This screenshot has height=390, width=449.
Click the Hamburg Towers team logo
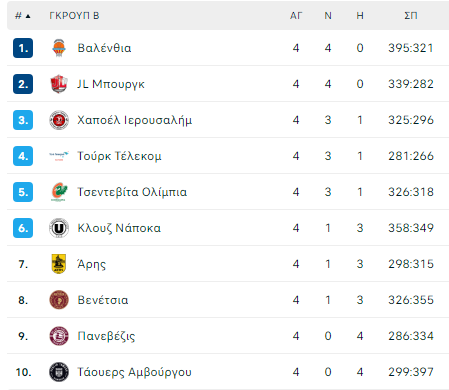click(59, 372)
